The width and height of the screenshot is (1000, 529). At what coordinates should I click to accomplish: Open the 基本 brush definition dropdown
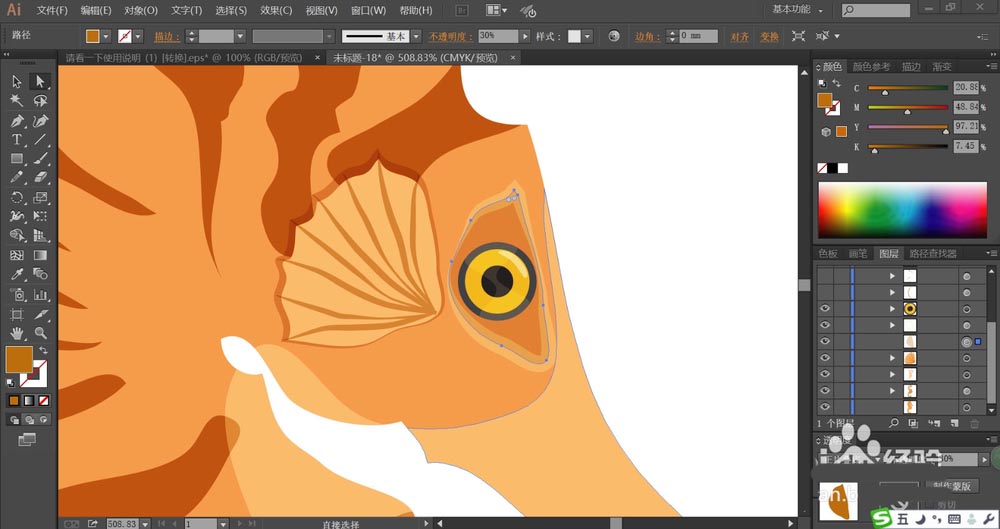pyautogui.click(x=416, y=36)
